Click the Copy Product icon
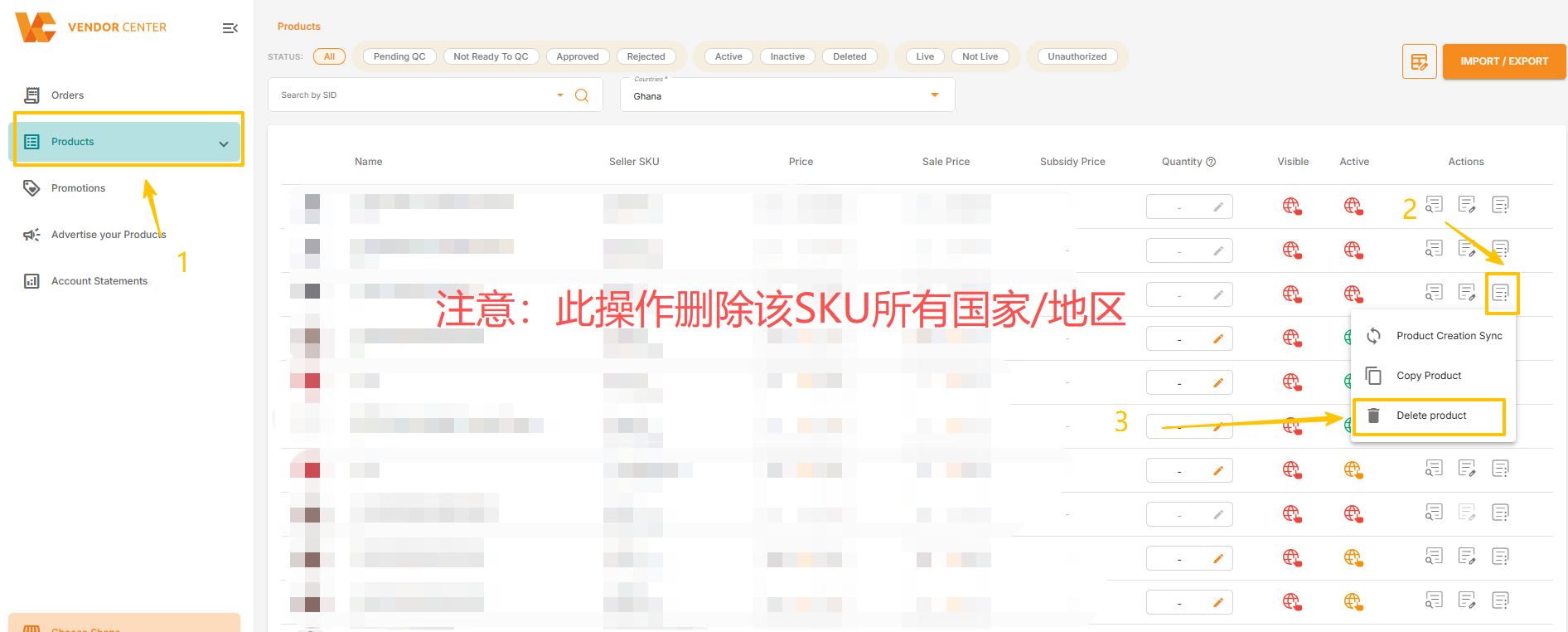Viewport: 1568px width, 632px height. [x=1373, y=376]
